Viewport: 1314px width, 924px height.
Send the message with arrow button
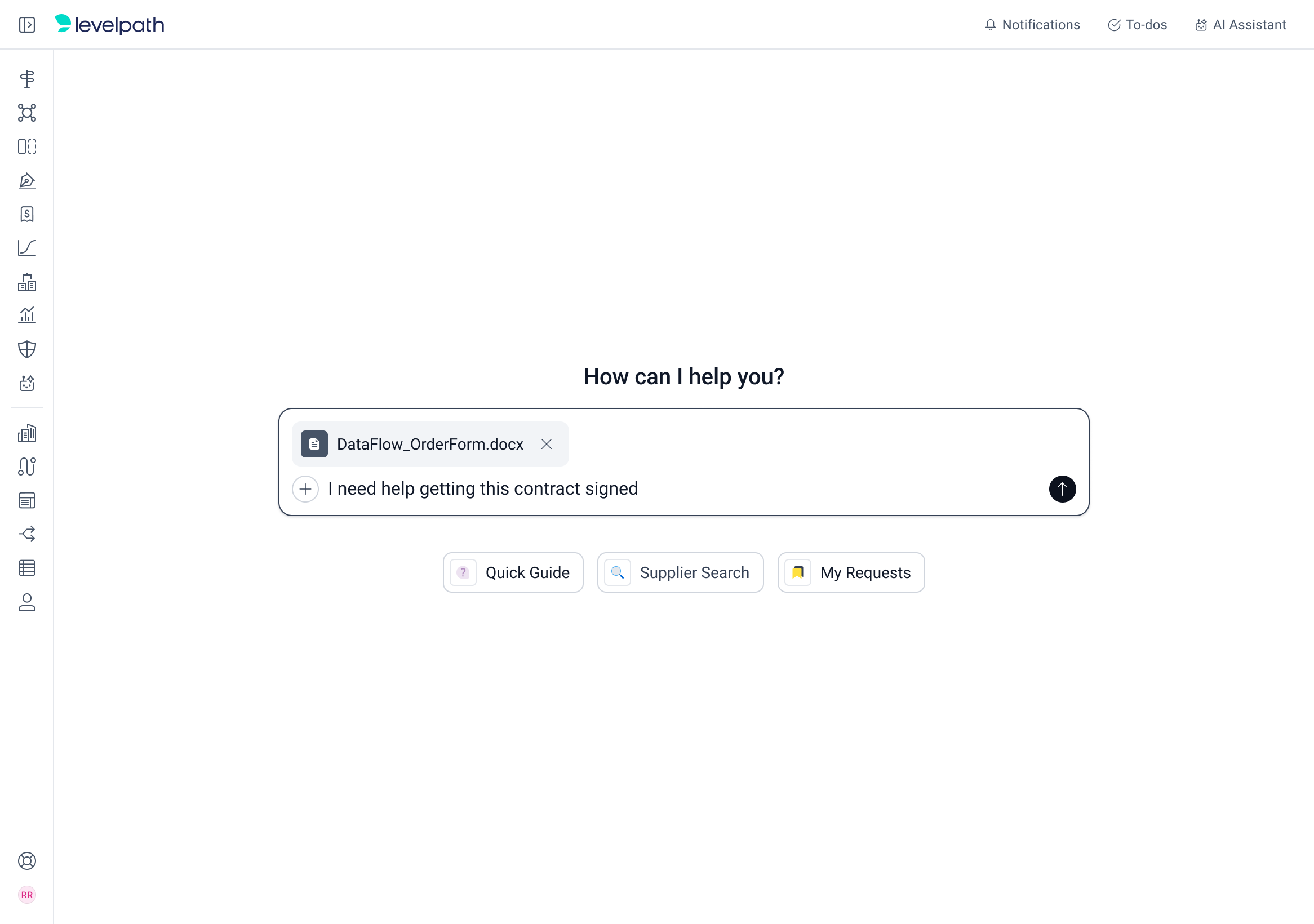[1062, 489]
